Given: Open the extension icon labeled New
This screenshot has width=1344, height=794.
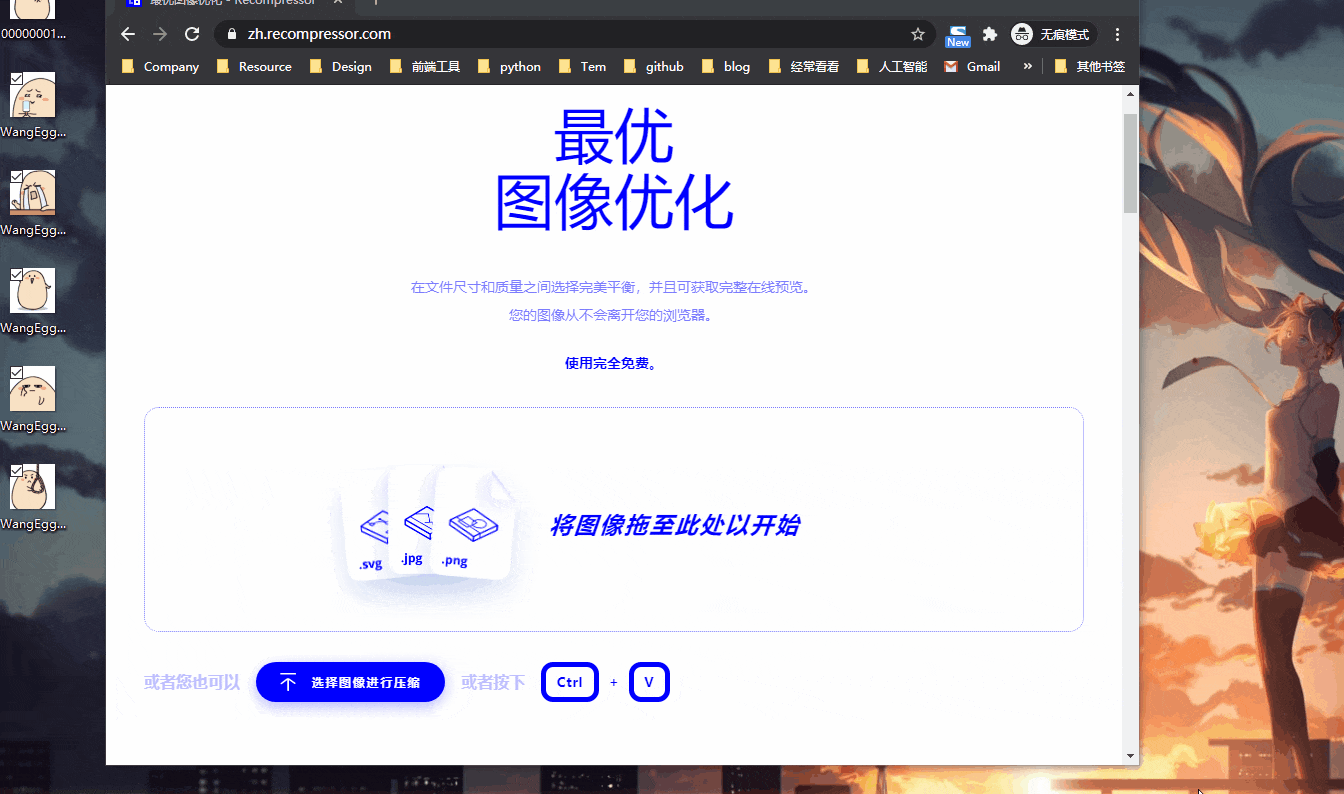Looking at the screenshot, I should coord(958,35).
